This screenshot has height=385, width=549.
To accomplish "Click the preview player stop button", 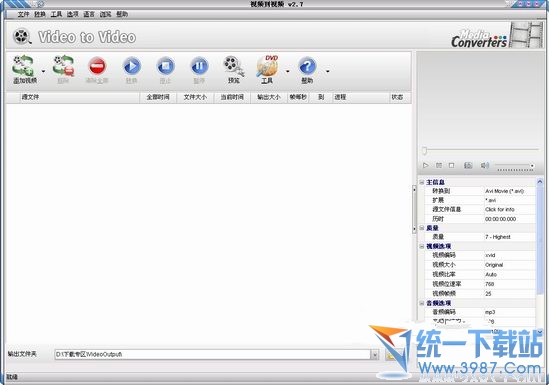I will click(x=452, y=166).
